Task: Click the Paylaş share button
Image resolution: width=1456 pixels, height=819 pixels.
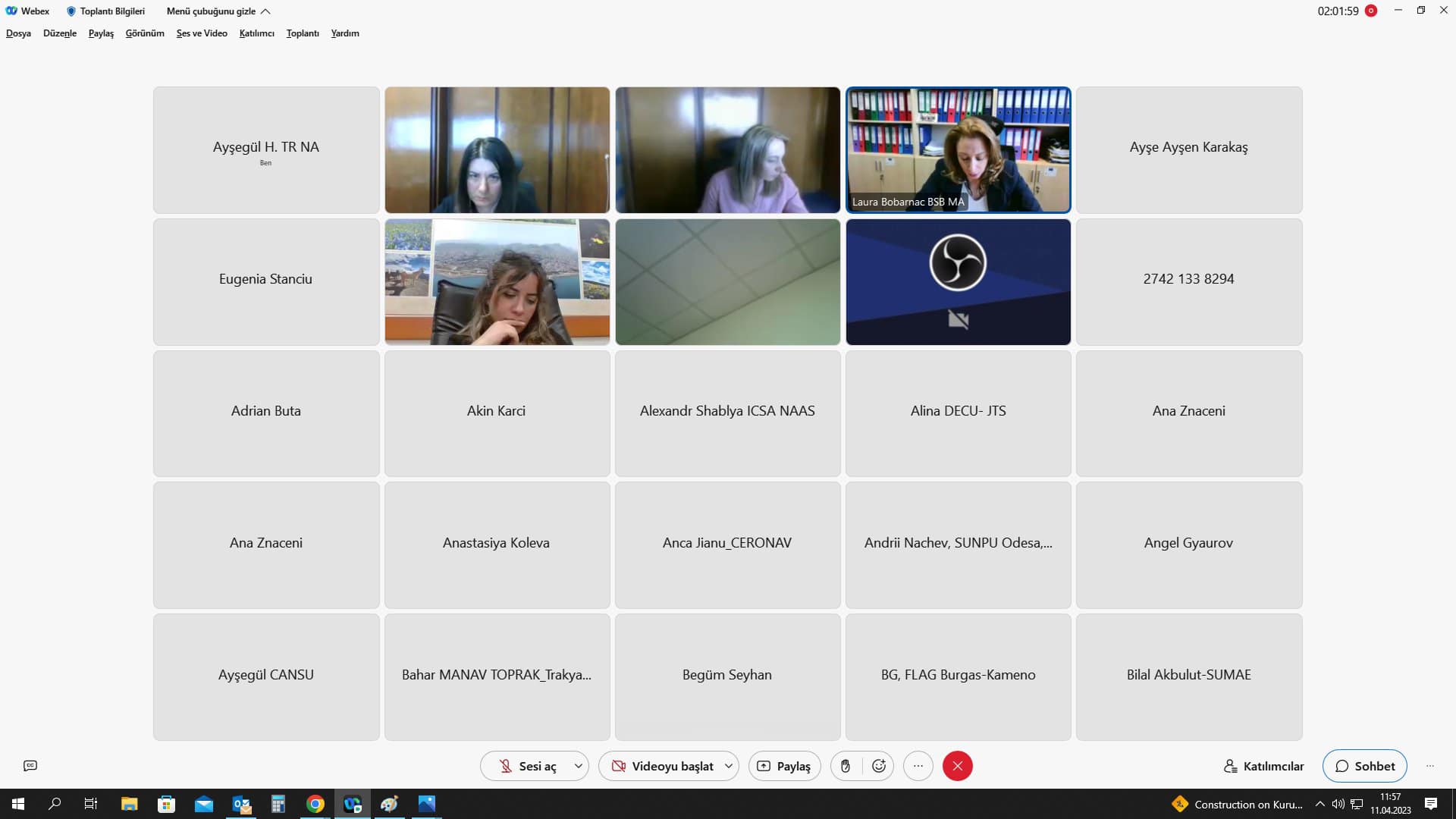Action: coord(784,766)
